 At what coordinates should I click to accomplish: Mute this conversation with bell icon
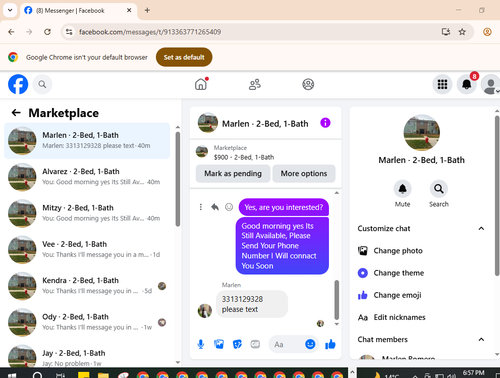click(403, 189)
